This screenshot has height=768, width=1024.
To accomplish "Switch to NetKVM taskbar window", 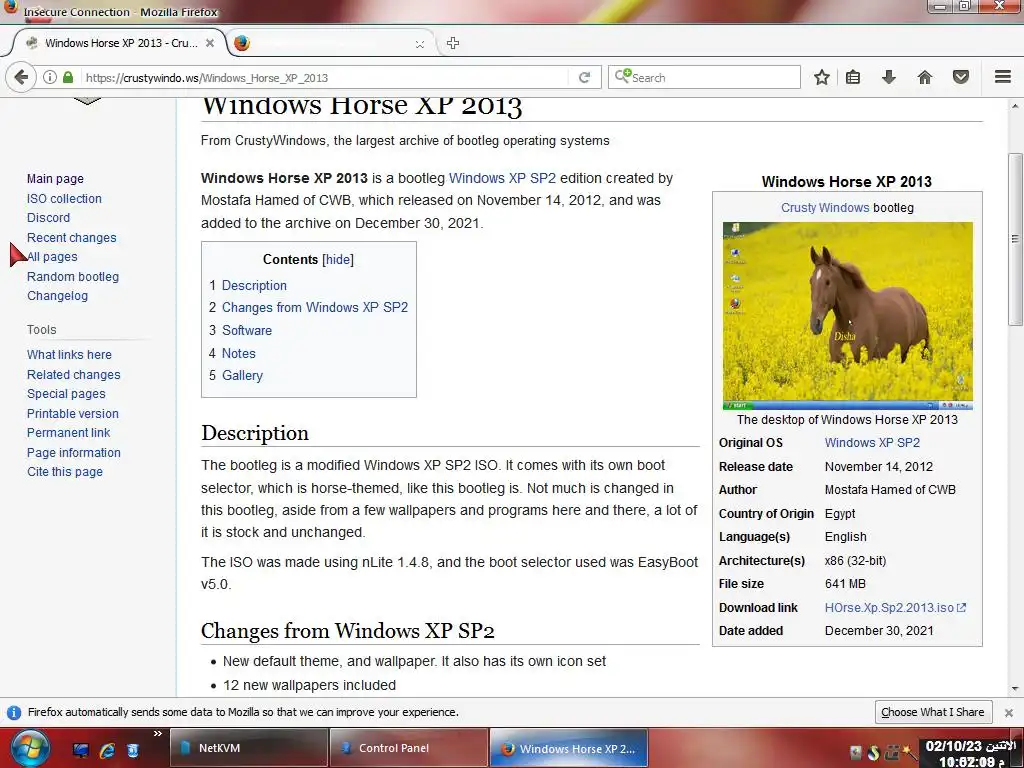I will click(248, 748).
